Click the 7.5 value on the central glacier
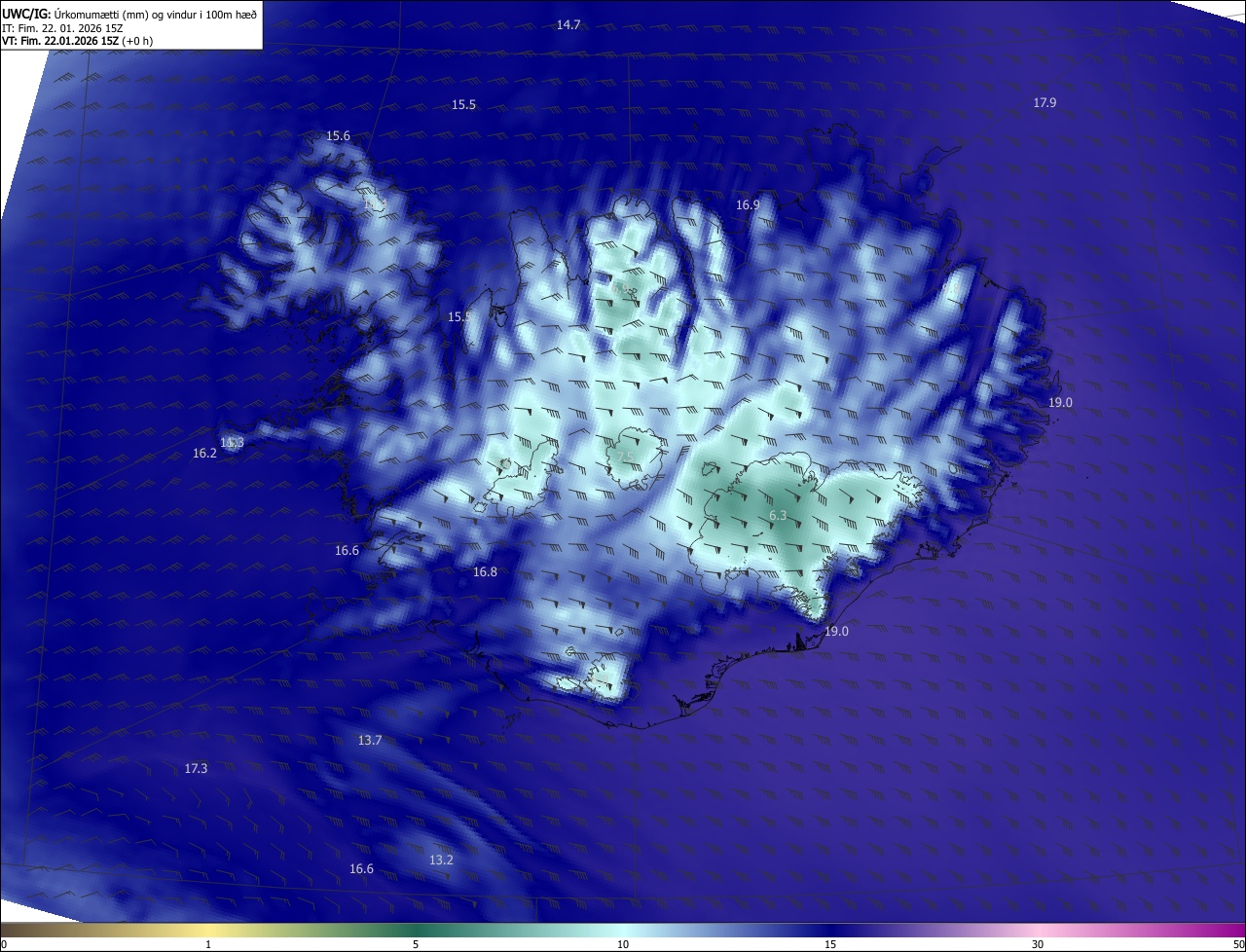 coord(626,457)
